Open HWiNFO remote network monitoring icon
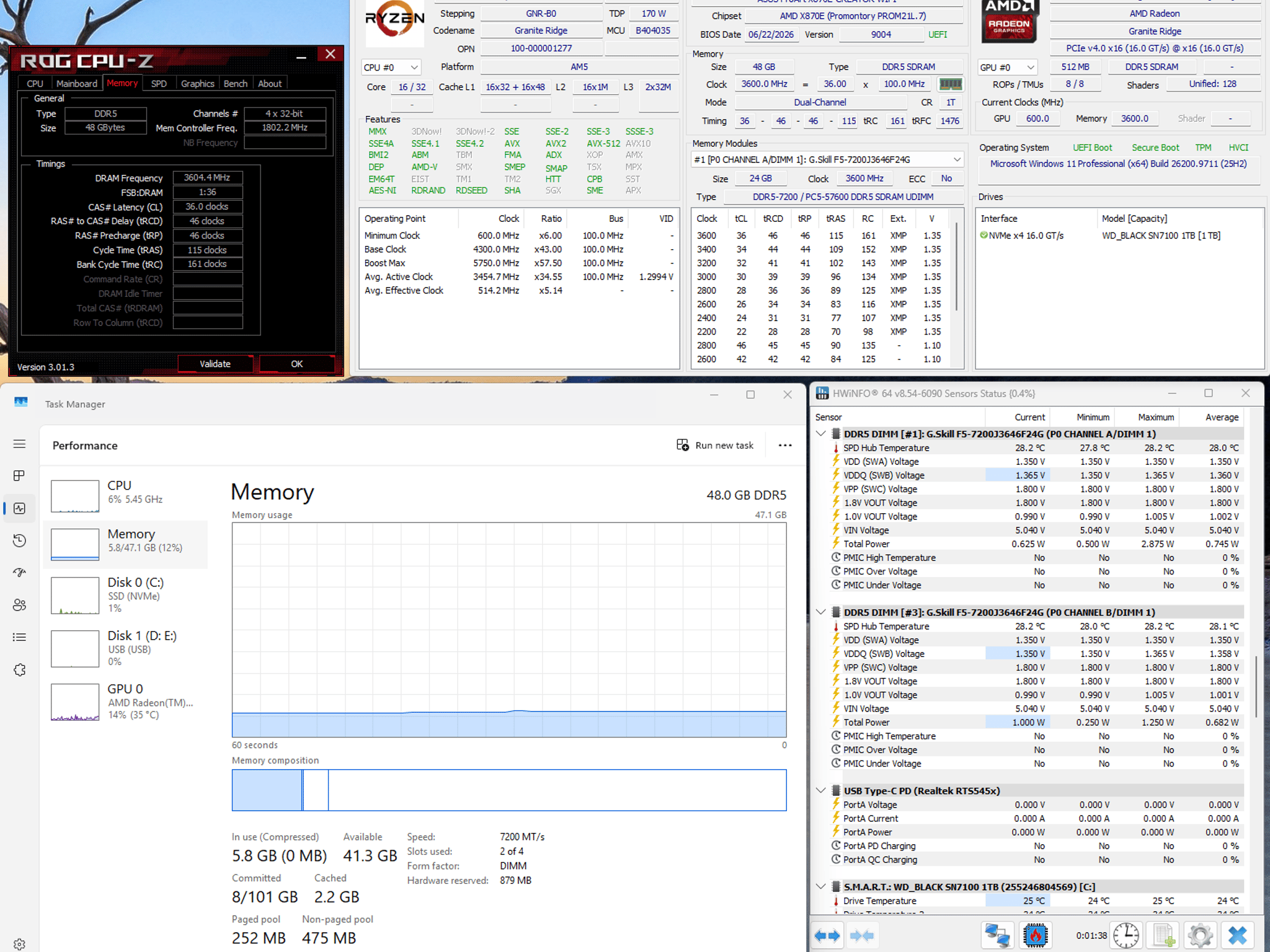 [x=997, y=935]
